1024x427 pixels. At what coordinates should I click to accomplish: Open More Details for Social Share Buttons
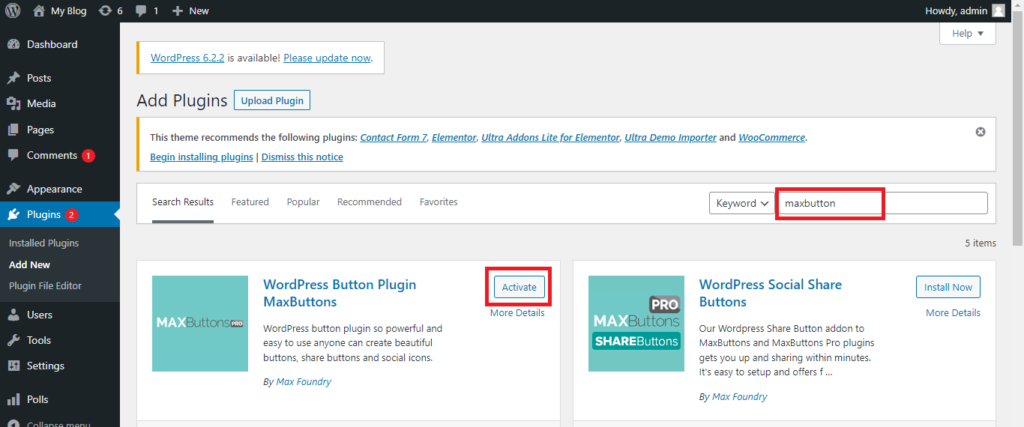[953, 313]
